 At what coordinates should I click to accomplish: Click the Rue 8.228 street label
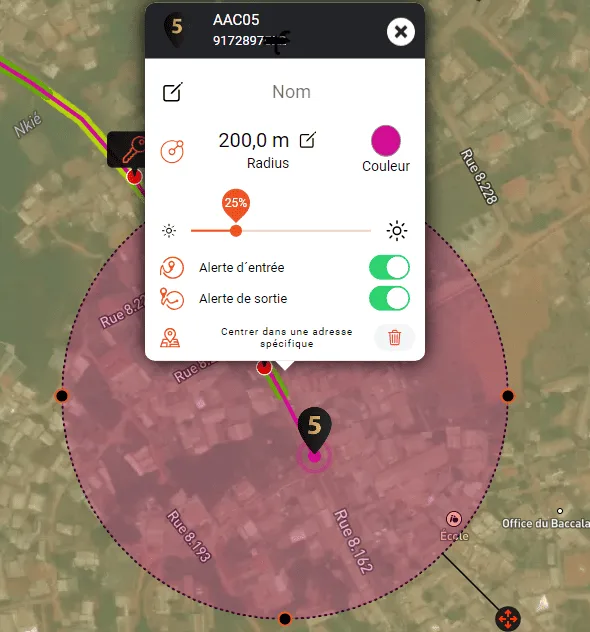coord(479,176)
